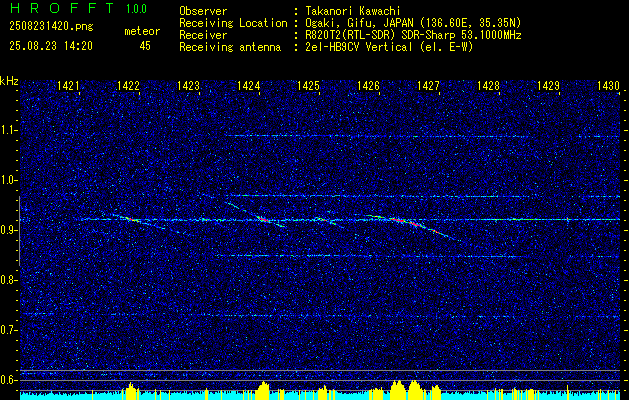
Task: Click the long sloped meteor echo near 1427
Action: [413, 227]
